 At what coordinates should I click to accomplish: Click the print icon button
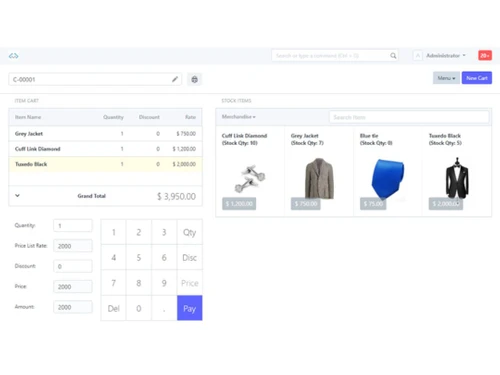point(195,79)
